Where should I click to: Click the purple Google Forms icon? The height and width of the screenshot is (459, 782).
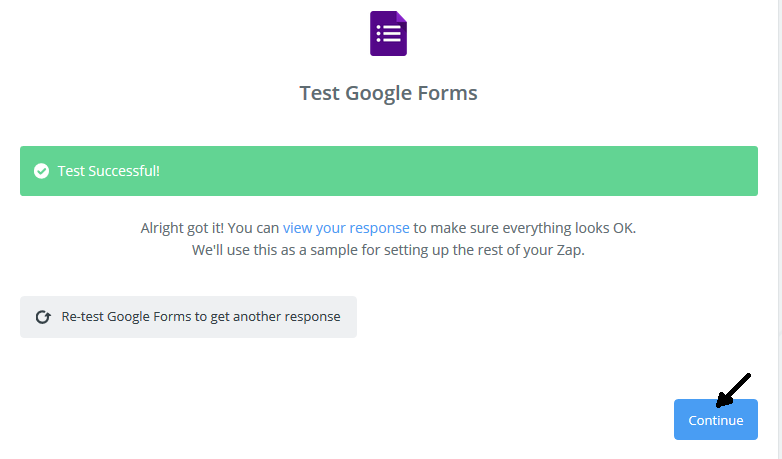[x=388, y=33]
